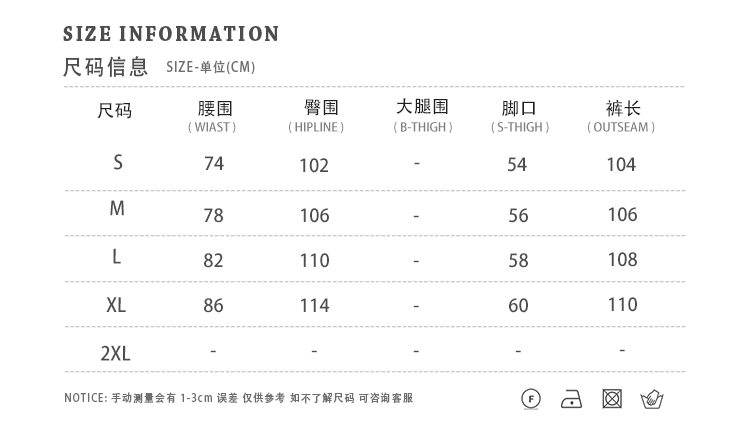750x442 pixels.
Task: Click the 尺码信息 title text
Action: pyautogui.click(x=105, y=67)
